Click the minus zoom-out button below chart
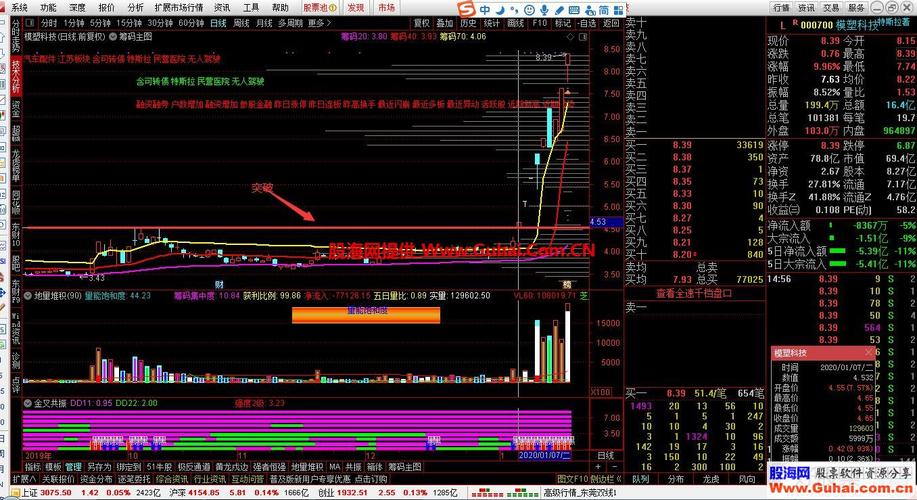The image size is (917, 500). tap(614, 467)
